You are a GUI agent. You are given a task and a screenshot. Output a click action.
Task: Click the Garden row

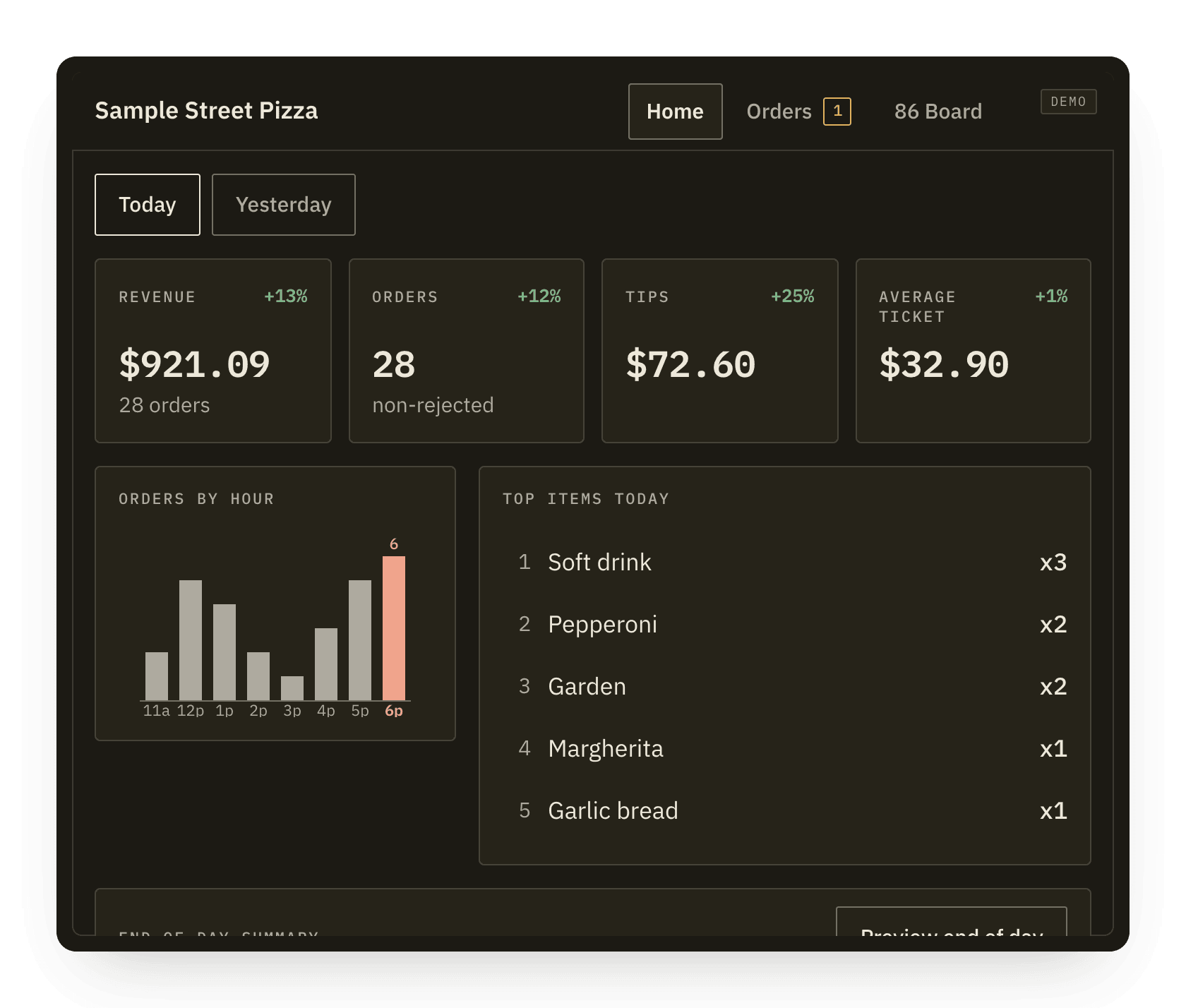click(785, 687)
